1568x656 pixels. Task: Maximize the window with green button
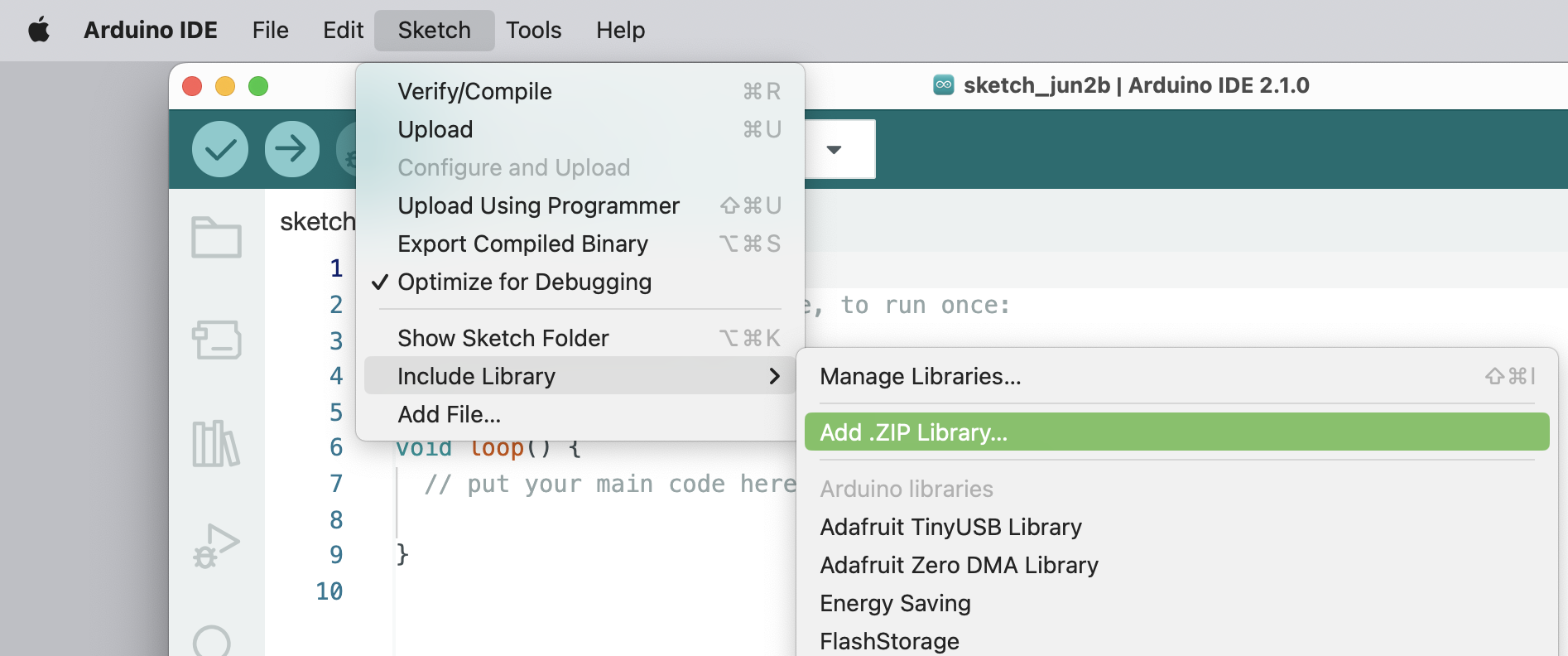(x=258, y=86)
